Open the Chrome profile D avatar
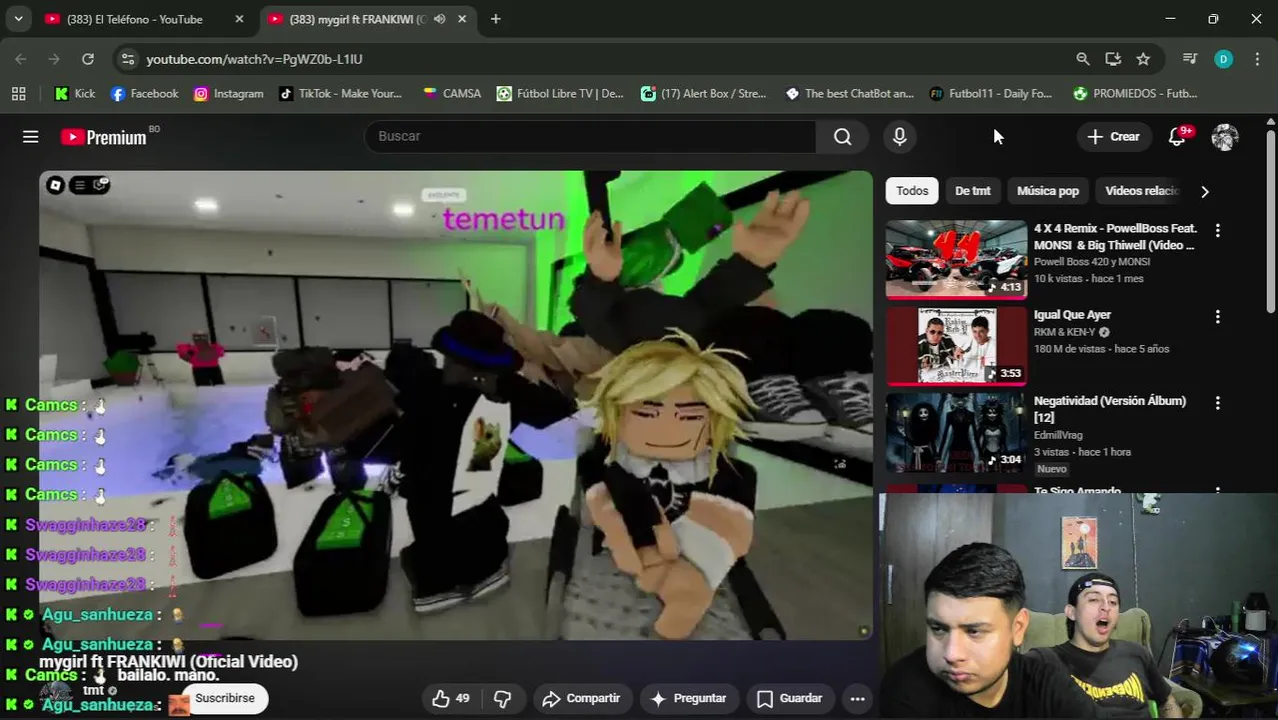Screen dimensions: 1278x720 point(1223,59)
